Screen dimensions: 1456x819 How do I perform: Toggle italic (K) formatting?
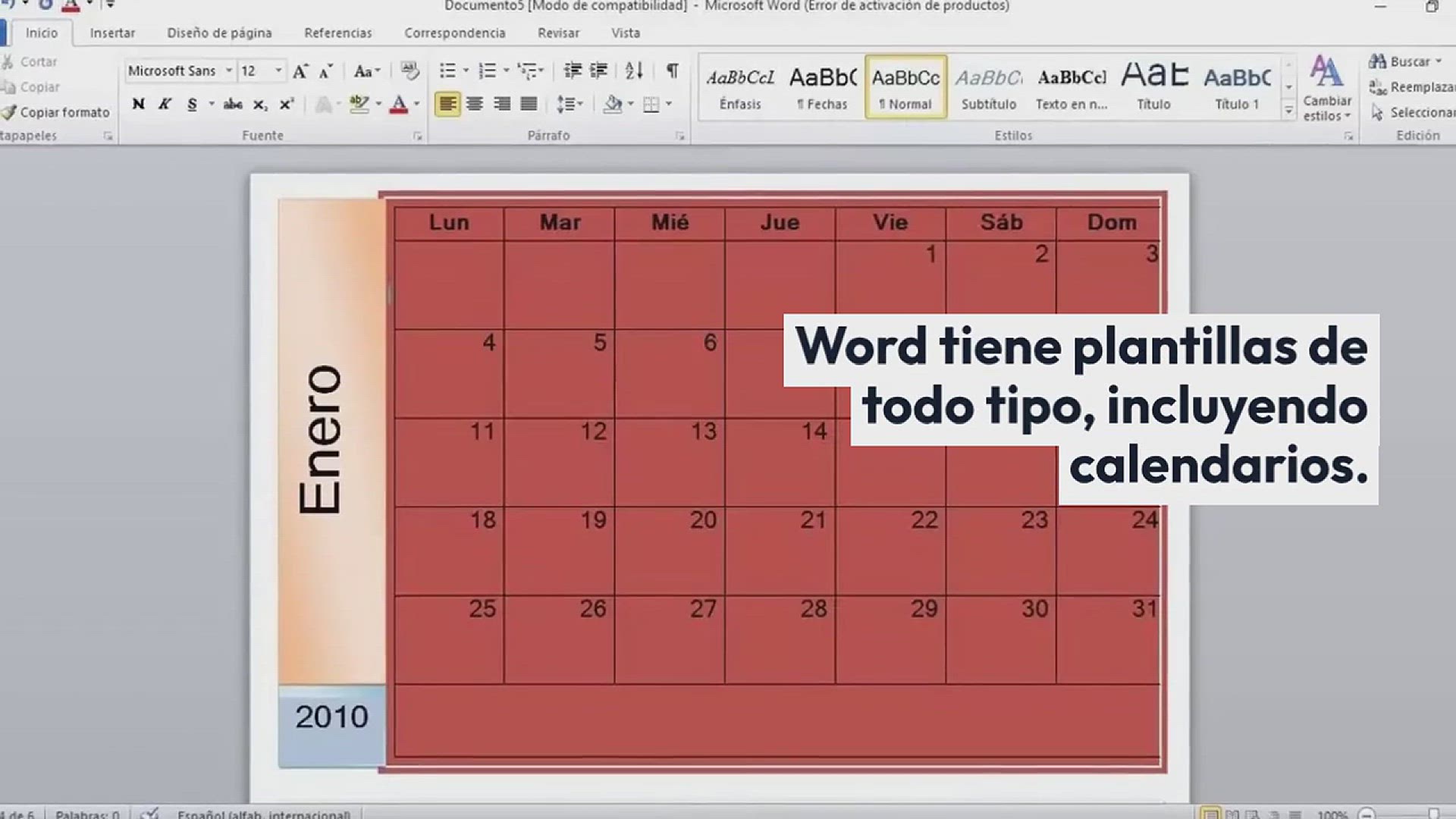tap(165, 104)
